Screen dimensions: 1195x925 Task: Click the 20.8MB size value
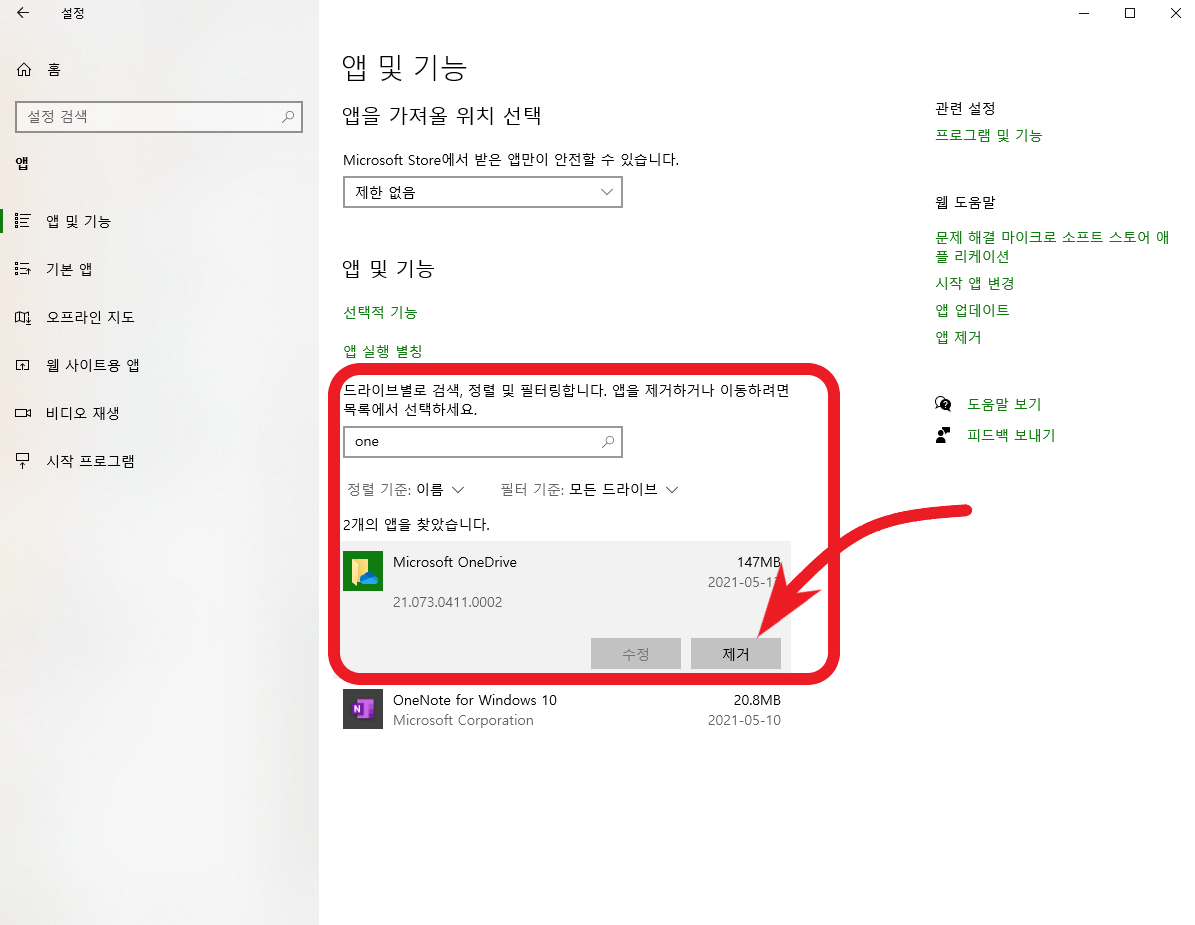757,700
